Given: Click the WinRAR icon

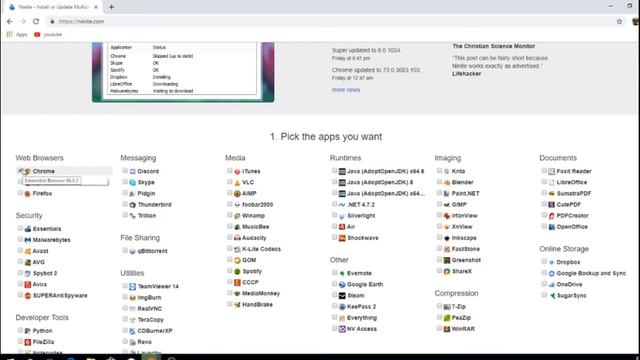Looking at the screenshot, I should 447,329.
